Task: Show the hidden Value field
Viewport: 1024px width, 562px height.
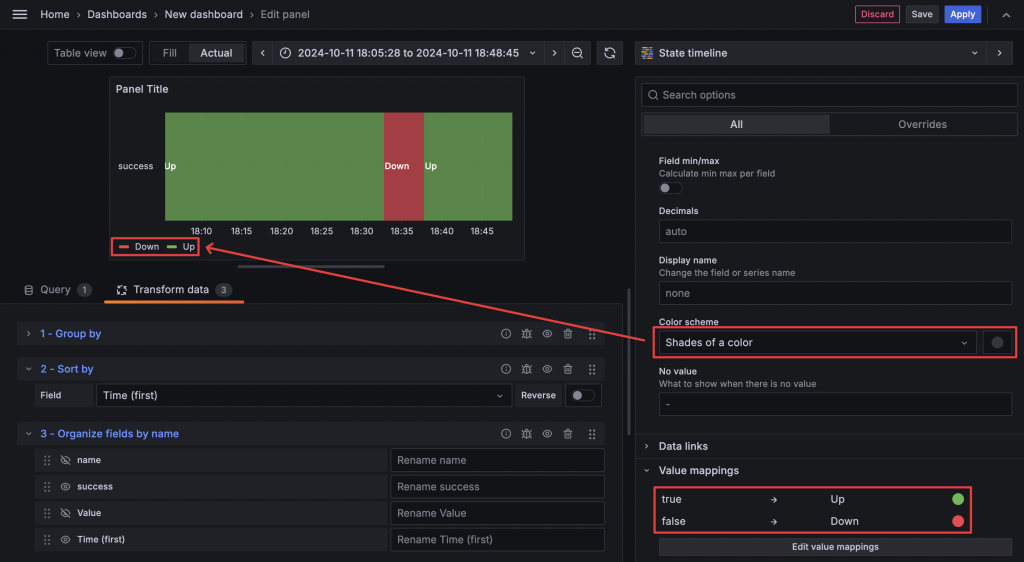Action: click(x=65, y=513)
